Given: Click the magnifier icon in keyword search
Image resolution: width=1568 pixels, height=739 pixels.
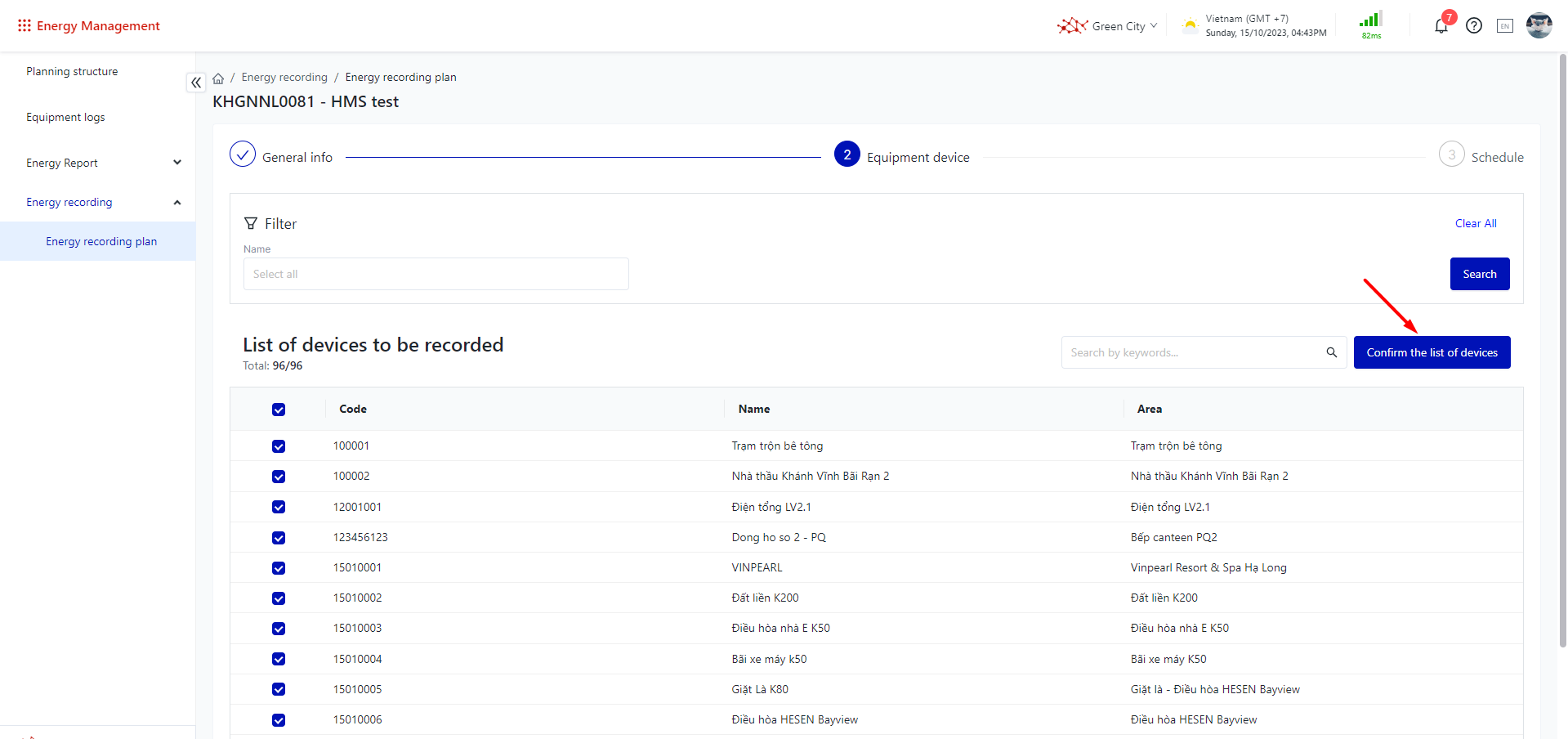Looking at the screenshot, I should point(1332,352).
